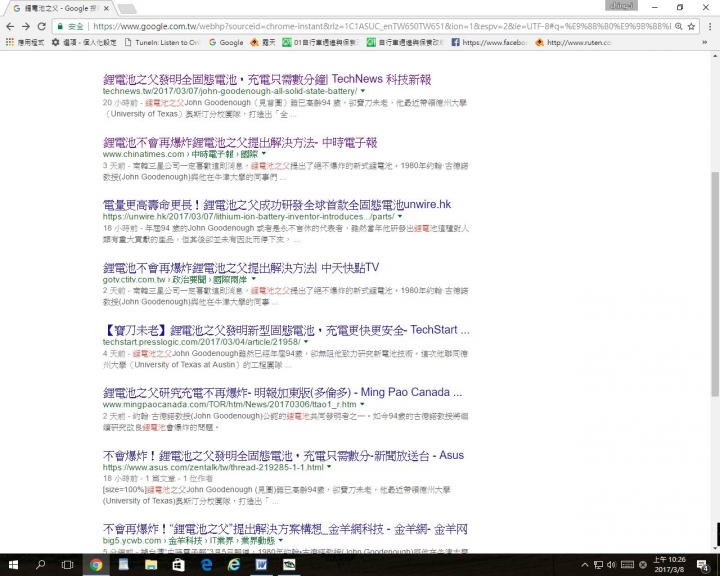Click the address bar URL field
Screen dimensions: 720x576
point(381,27)
